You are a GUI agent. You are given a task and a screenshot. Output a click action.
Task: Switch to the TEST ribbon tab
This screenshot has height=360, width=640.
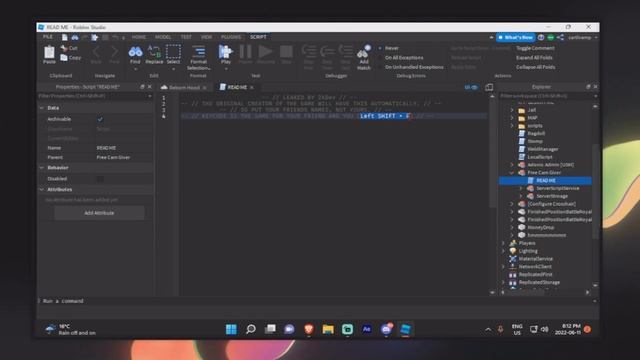[186, 37]
